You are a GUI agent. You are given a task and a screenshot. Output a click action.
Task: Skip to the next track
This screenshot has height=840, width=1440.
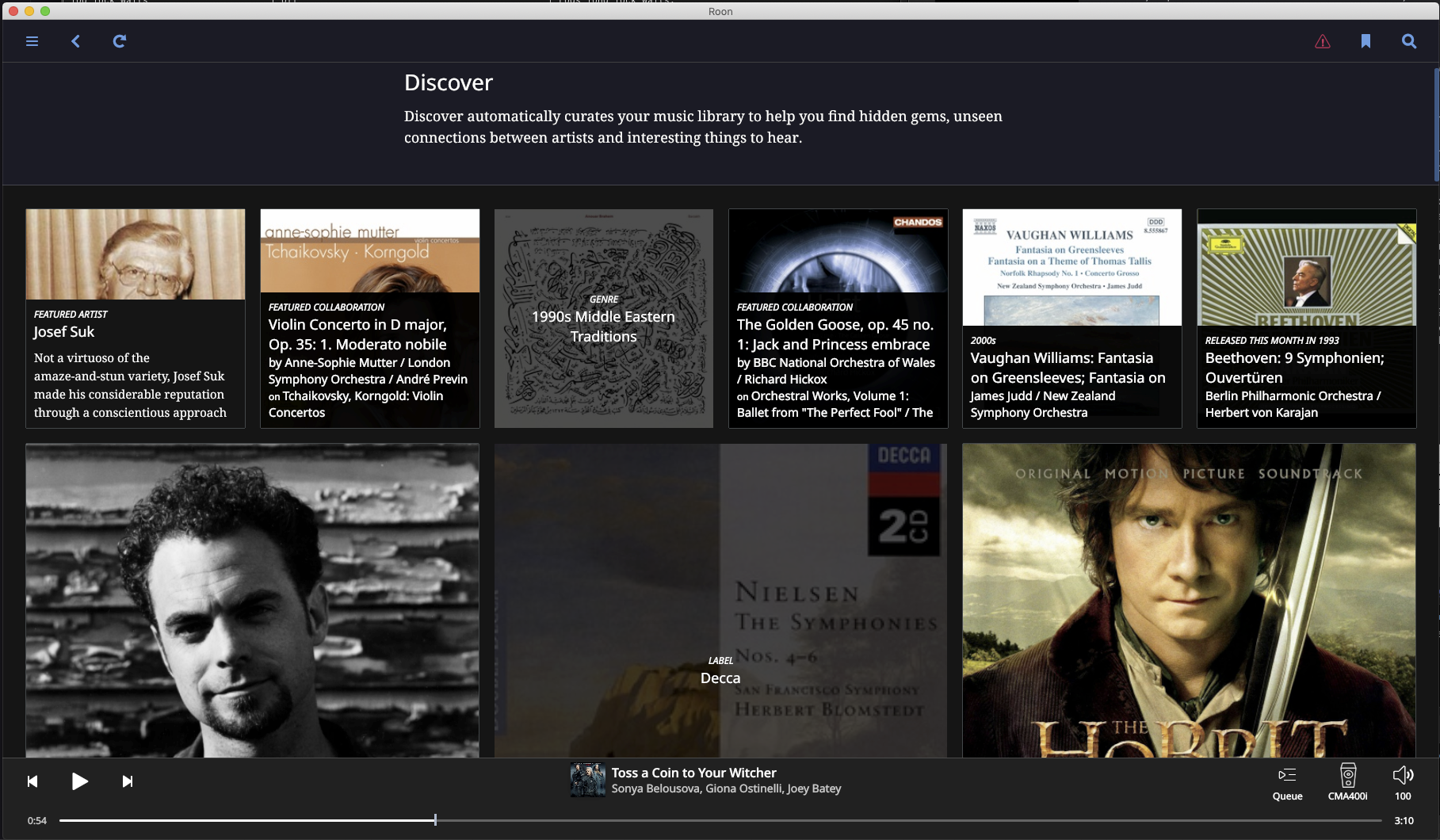(128, 781)
